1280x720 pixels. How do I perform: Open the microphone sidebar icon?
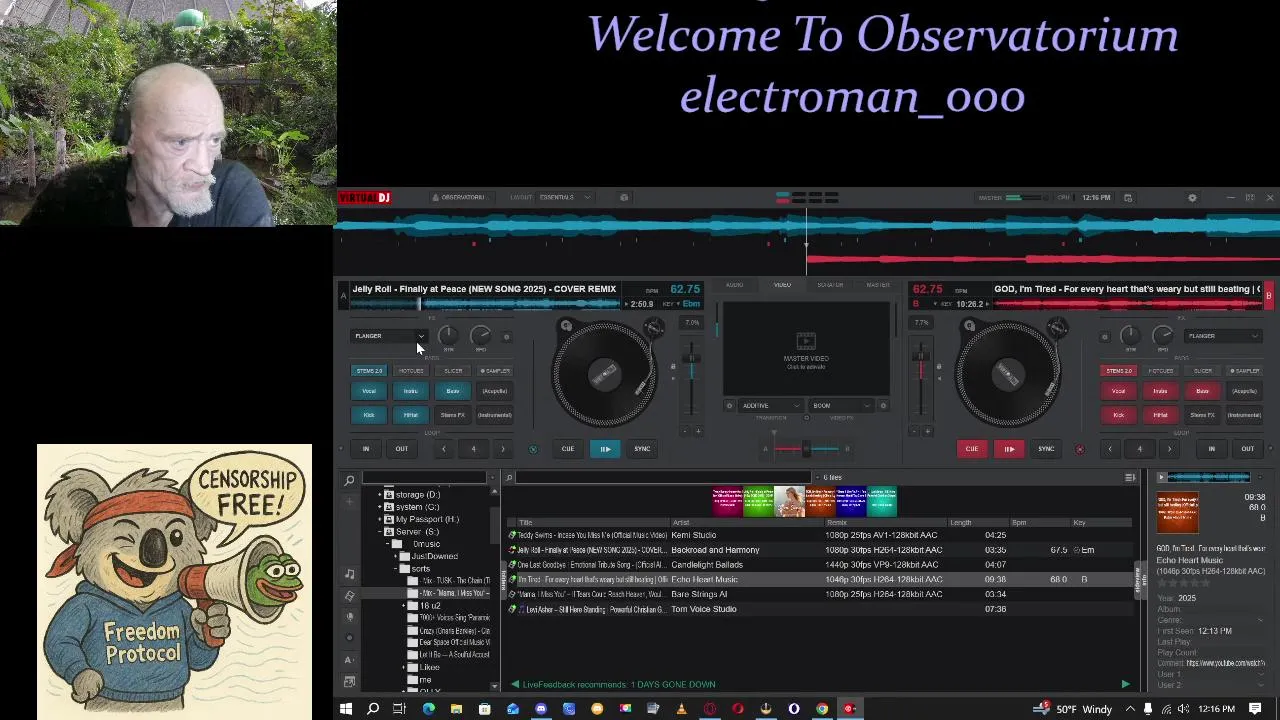[x=349, y=616]
